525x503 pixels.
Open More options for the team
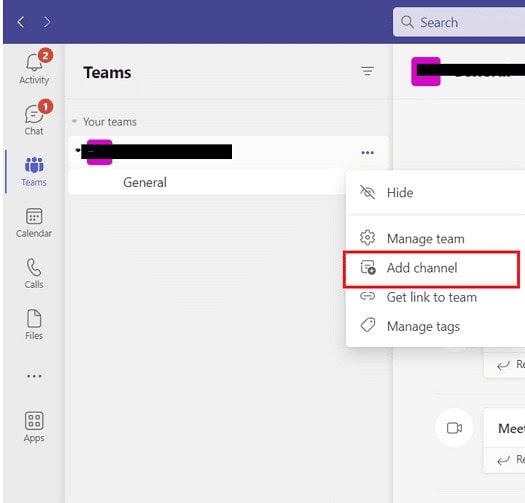367,153
